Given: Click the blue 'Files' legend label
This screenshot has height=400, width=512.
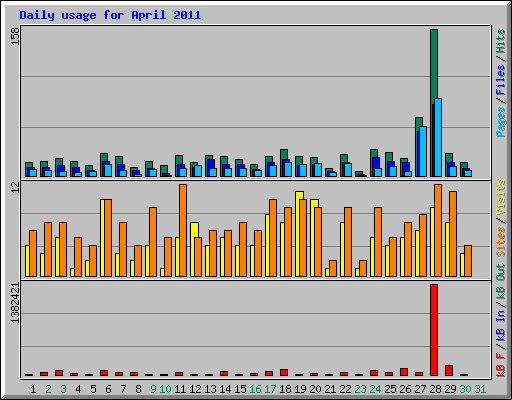Looking at the screenshot, I should 501,80.
